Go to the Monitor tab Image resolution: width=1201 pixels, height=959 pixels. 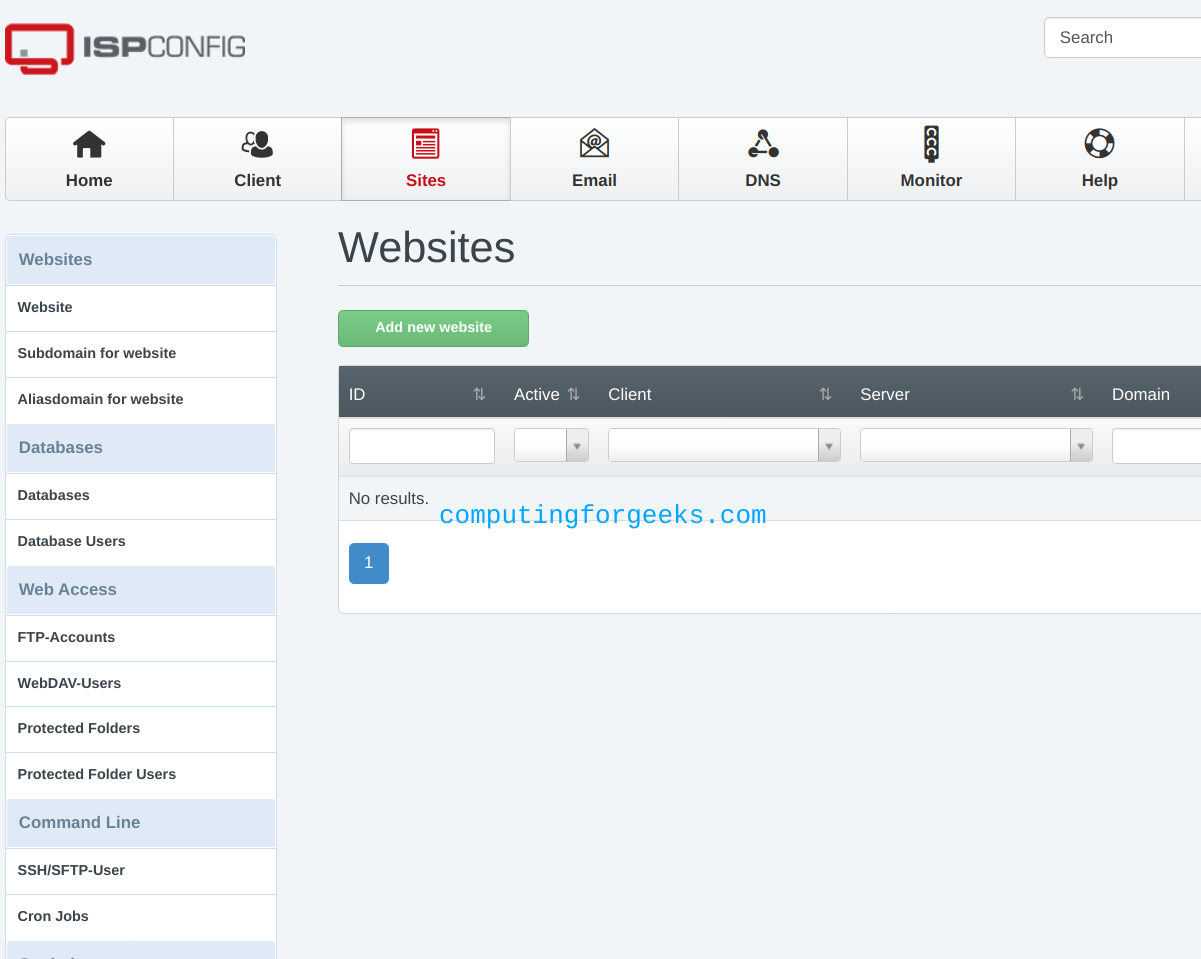(x=931, y=158)
